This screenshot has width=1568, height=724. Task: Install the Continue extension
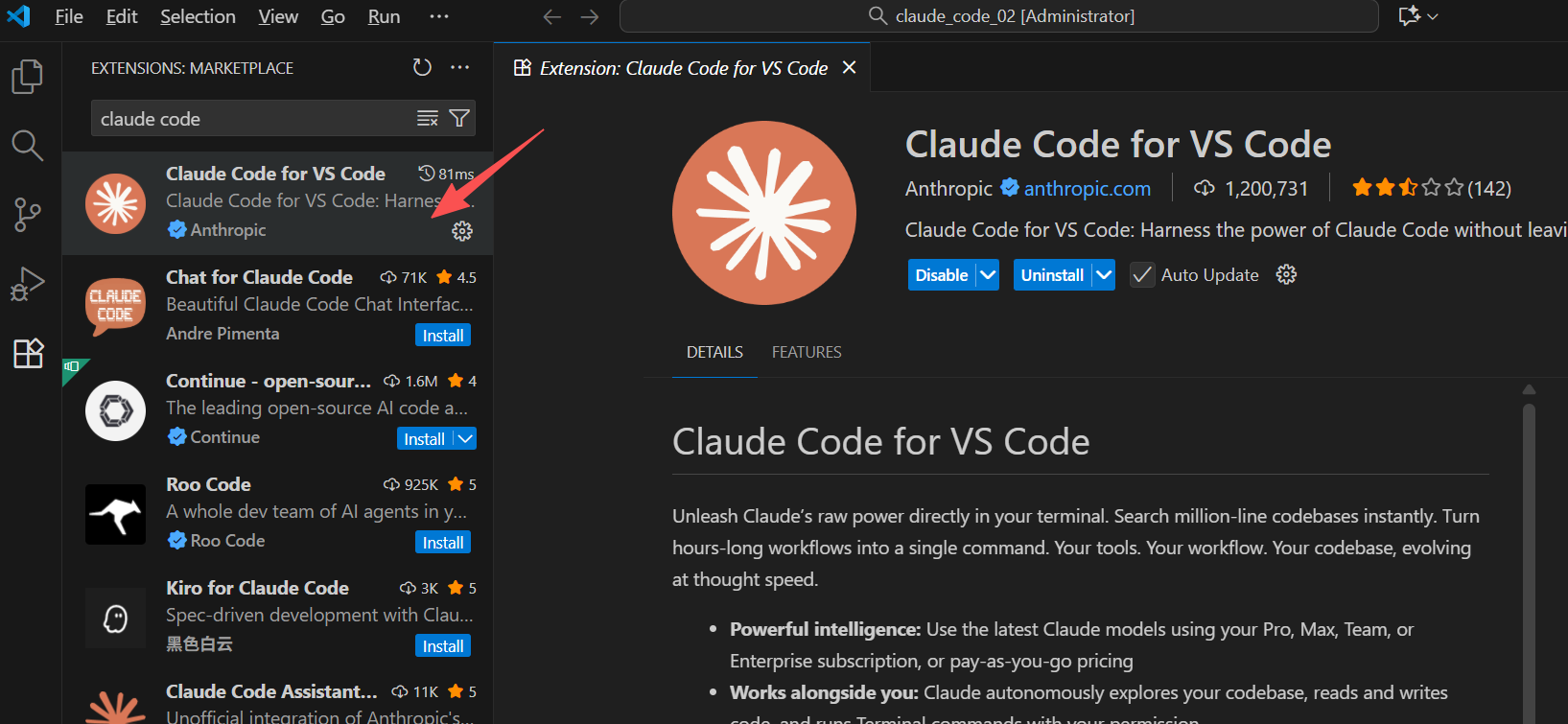424,438
